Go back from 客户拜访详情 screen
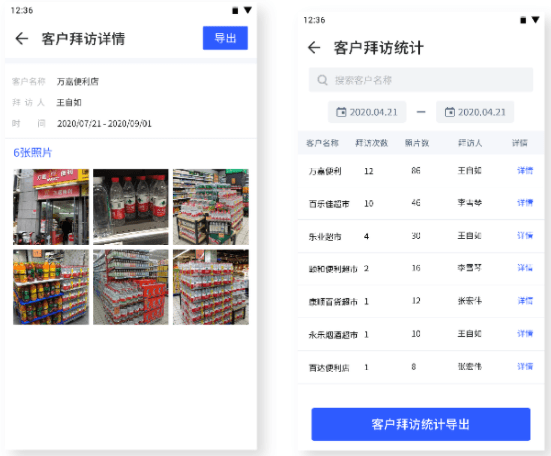551x456 pixels. point(22,38)
